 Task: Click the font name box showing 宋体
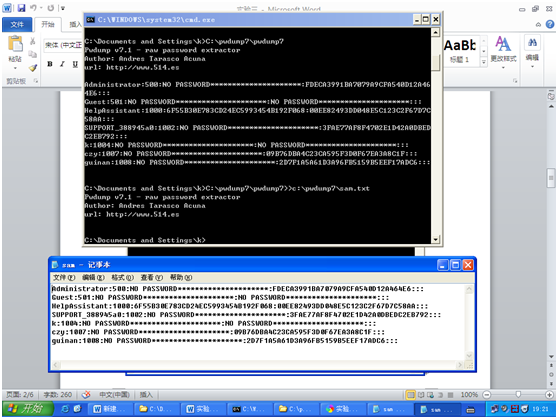tap(63, 45)
